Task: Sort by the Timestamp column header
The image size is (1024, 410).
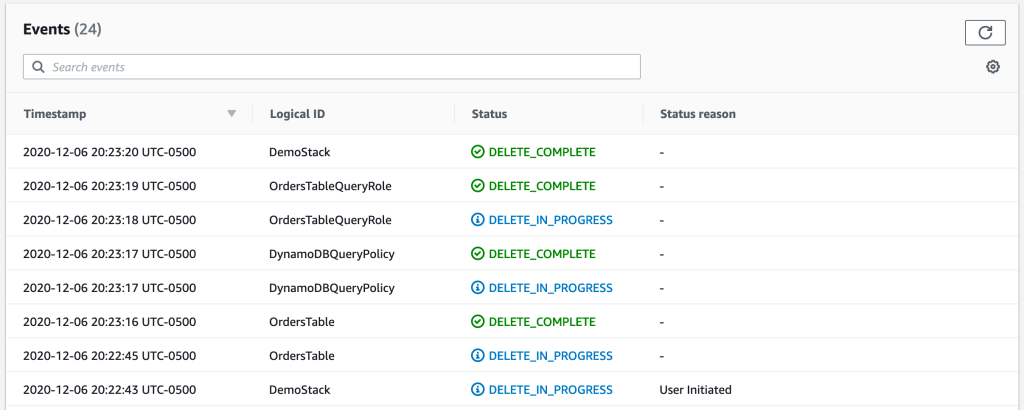Action: (x=55, y=114)
